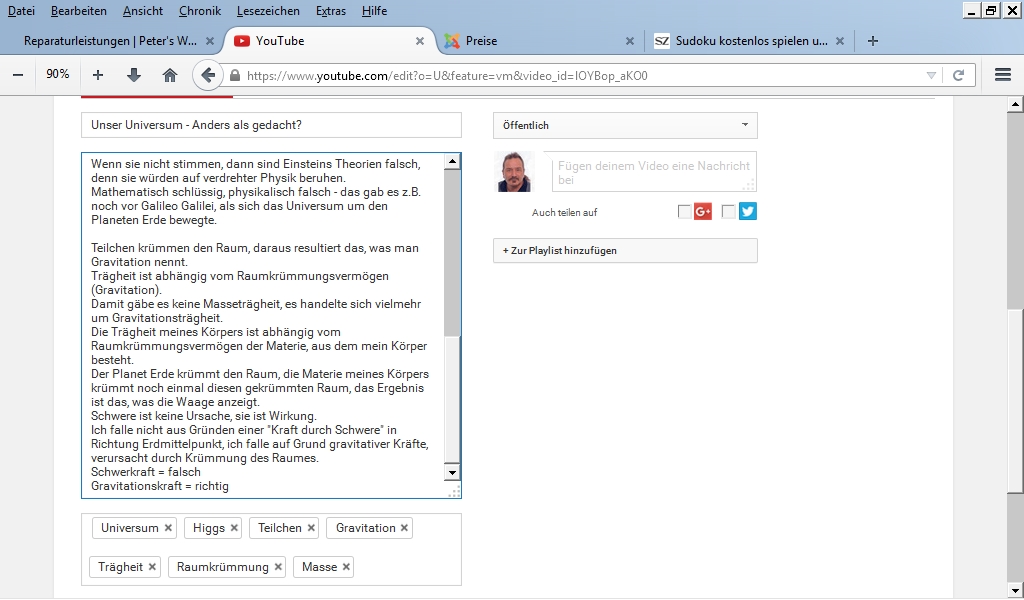1024x600 pixels.
Task: Click the downloads arrow icon
Action: click(x=134, y=75)
